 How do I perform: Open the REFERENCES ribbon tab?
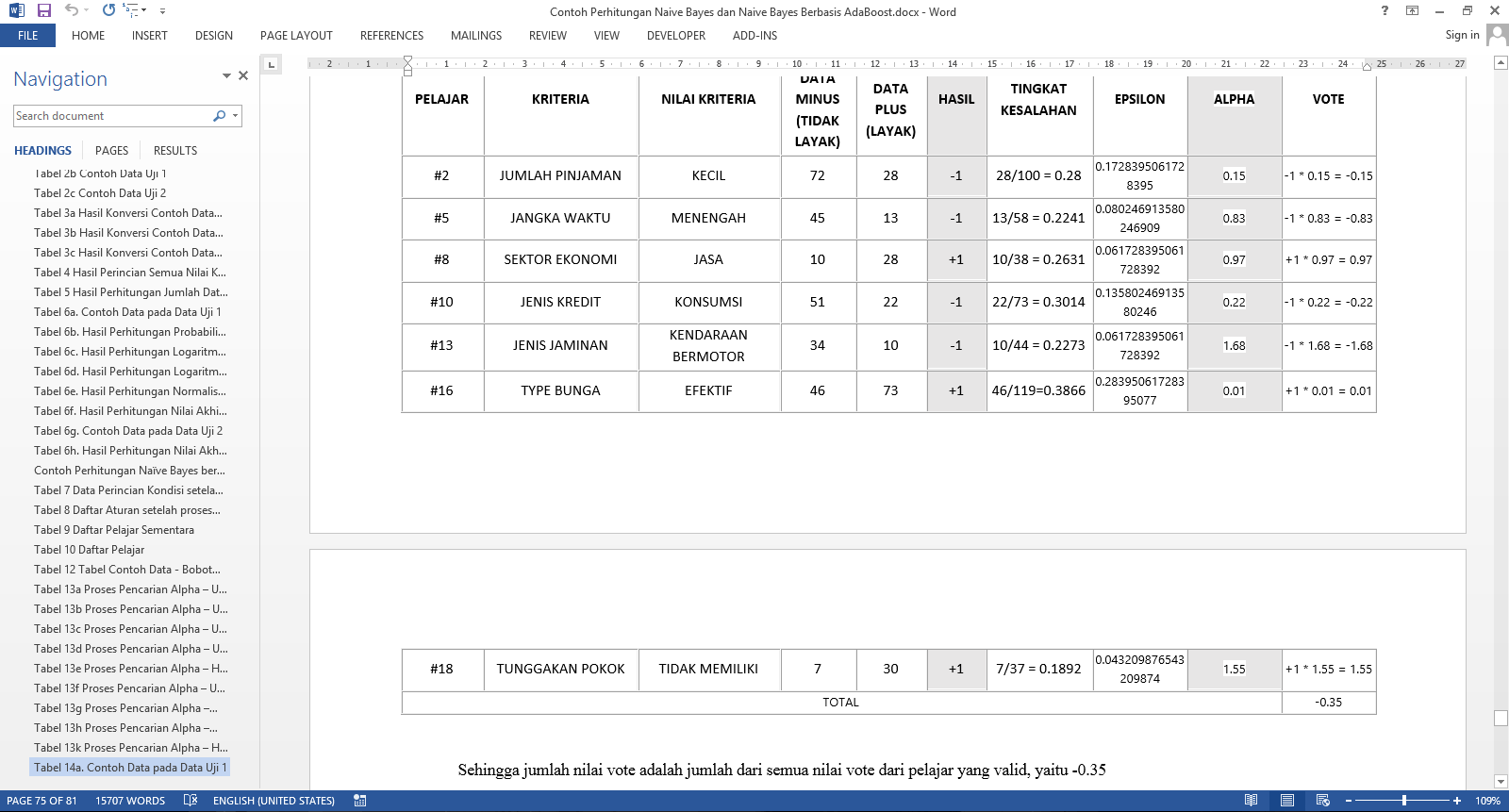tap(391, 36)
